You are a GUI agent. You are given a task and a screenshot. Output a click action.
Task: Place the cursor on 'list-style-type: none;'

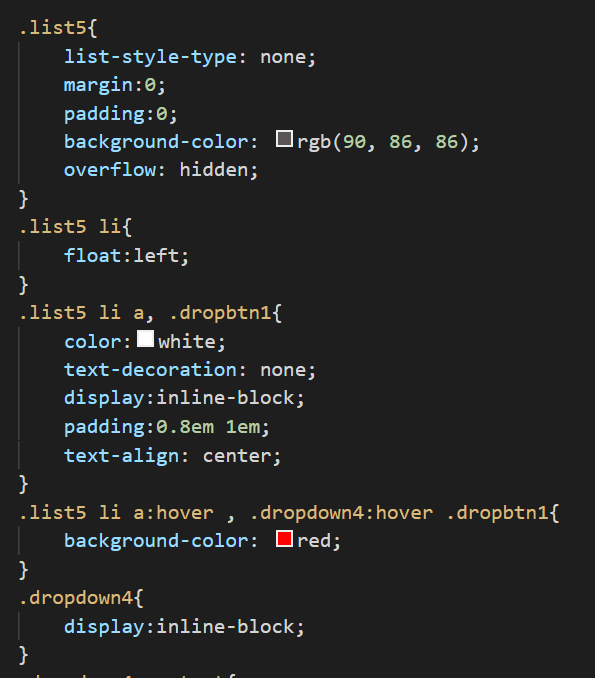point(190,57)
